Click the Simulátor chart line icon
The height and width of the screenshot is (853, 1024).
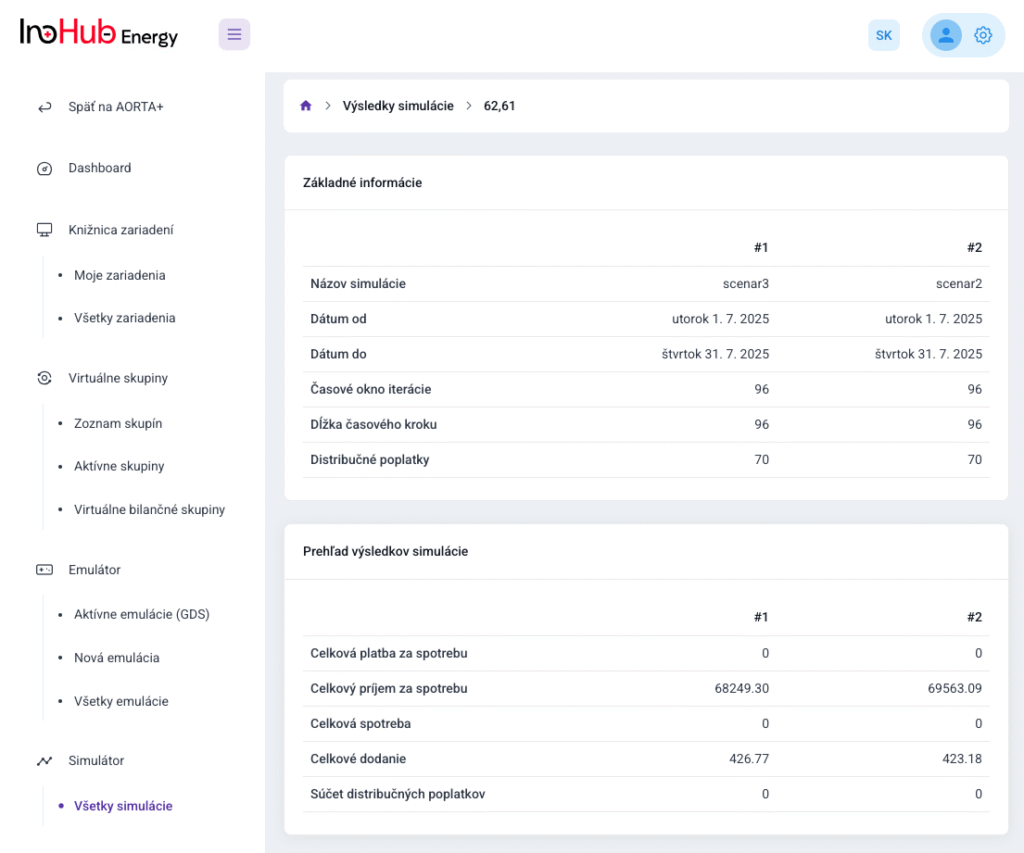click(x=44, y=761)
